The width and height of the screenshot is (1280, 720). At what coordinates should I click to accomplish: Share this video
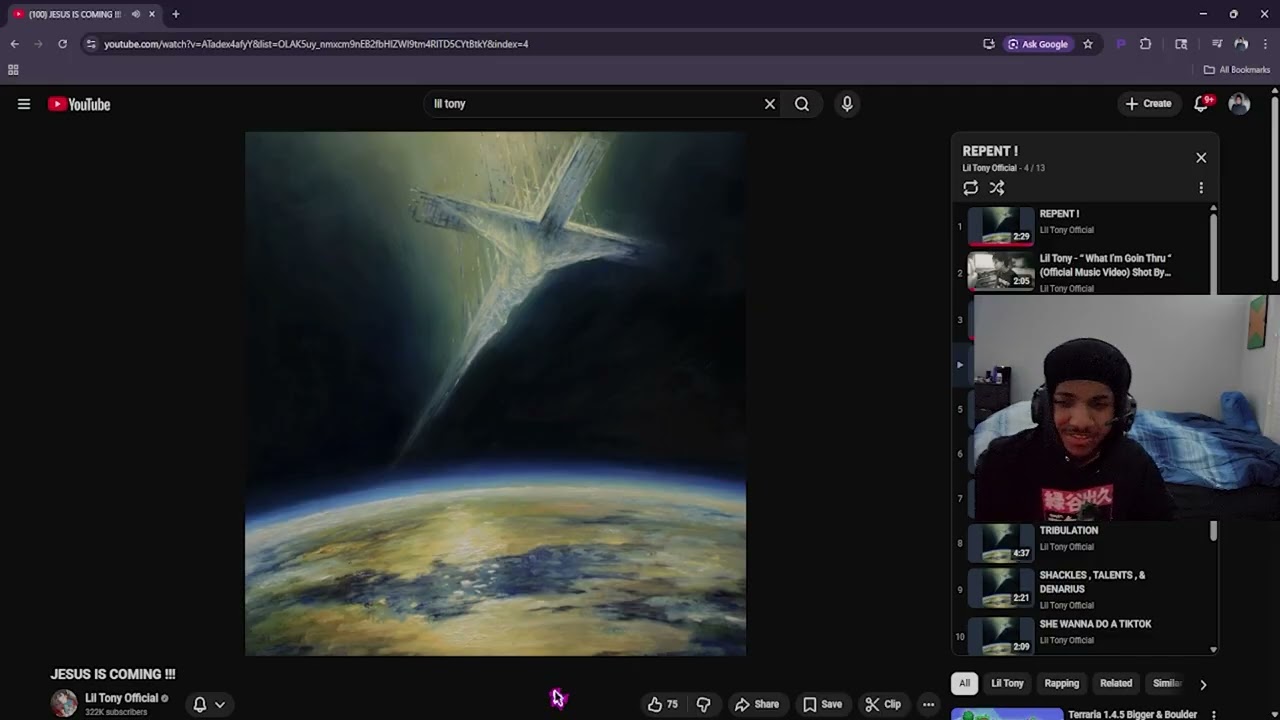click(x=757, y=704)
